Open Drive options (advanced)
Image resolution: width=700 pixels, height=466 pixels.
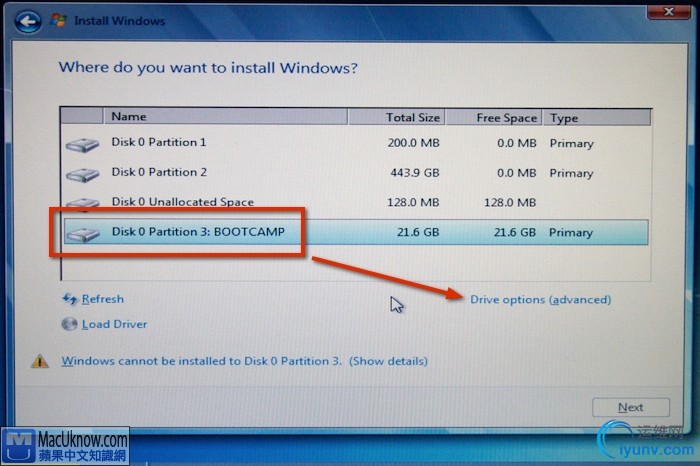pos(541,300)
